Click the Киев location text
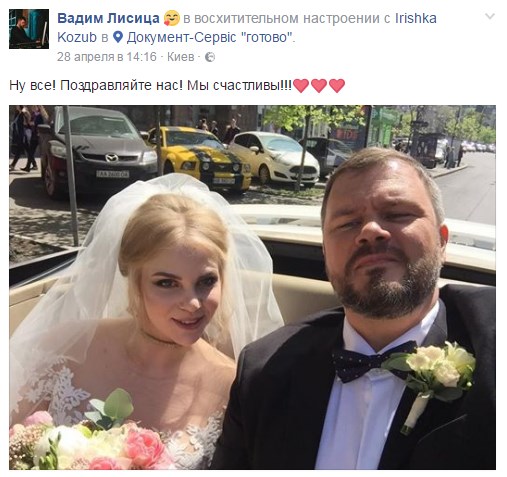Screen dimensions: 507x477 [x=181, y=57]
